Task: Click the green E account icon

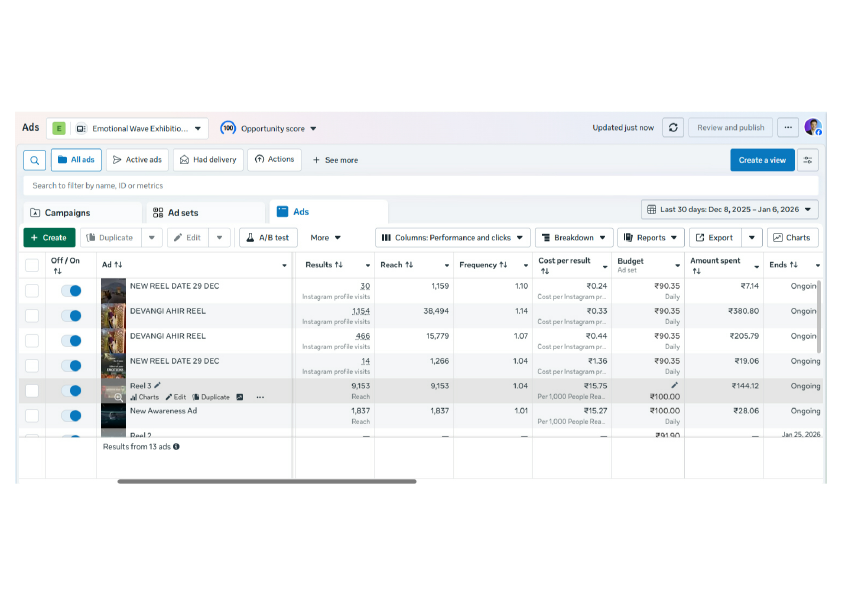Action: [59, 128]
